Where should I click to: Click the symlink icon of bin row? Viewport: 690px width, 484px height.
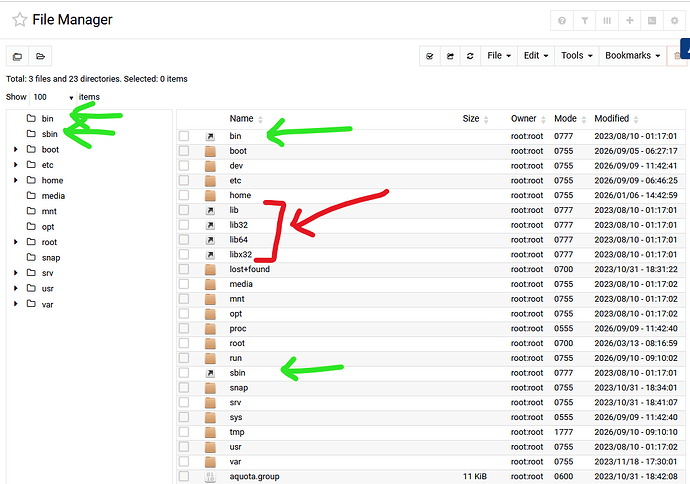210,136
